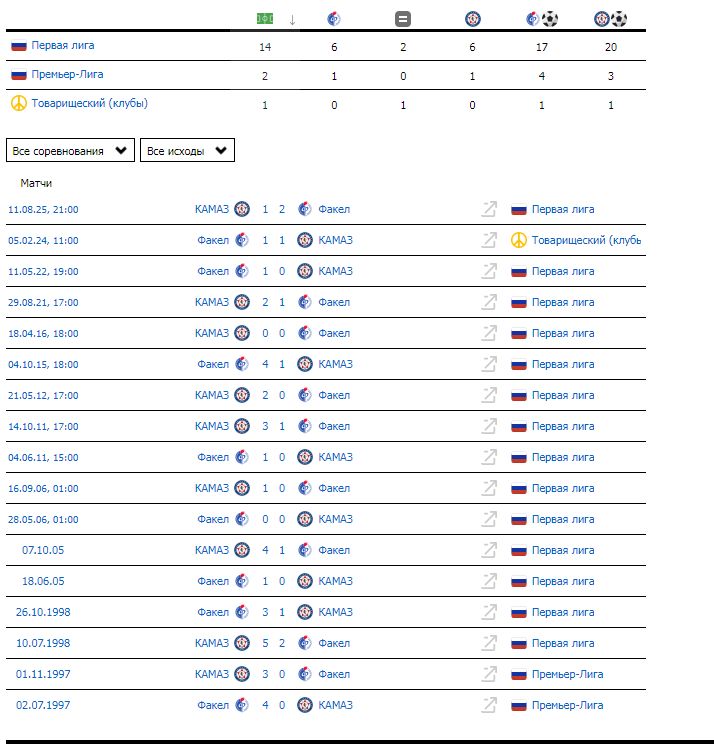Open the Все соревнования dropdown
This screenshot has width=714, height=748.
tap(70, 151)
